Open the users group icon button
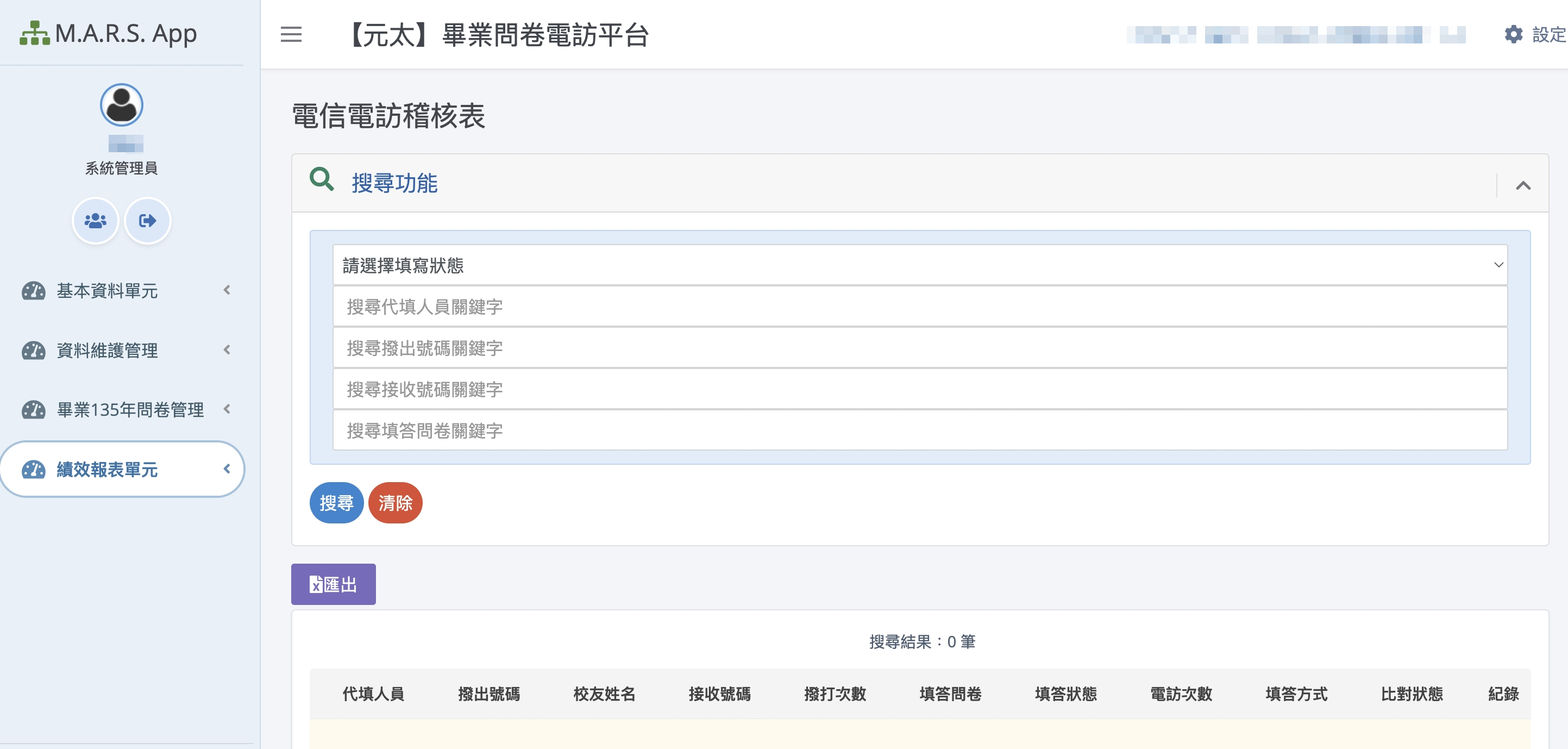Image resolution: width=1568 pixels, height=749 pixels. coord(96,221)
